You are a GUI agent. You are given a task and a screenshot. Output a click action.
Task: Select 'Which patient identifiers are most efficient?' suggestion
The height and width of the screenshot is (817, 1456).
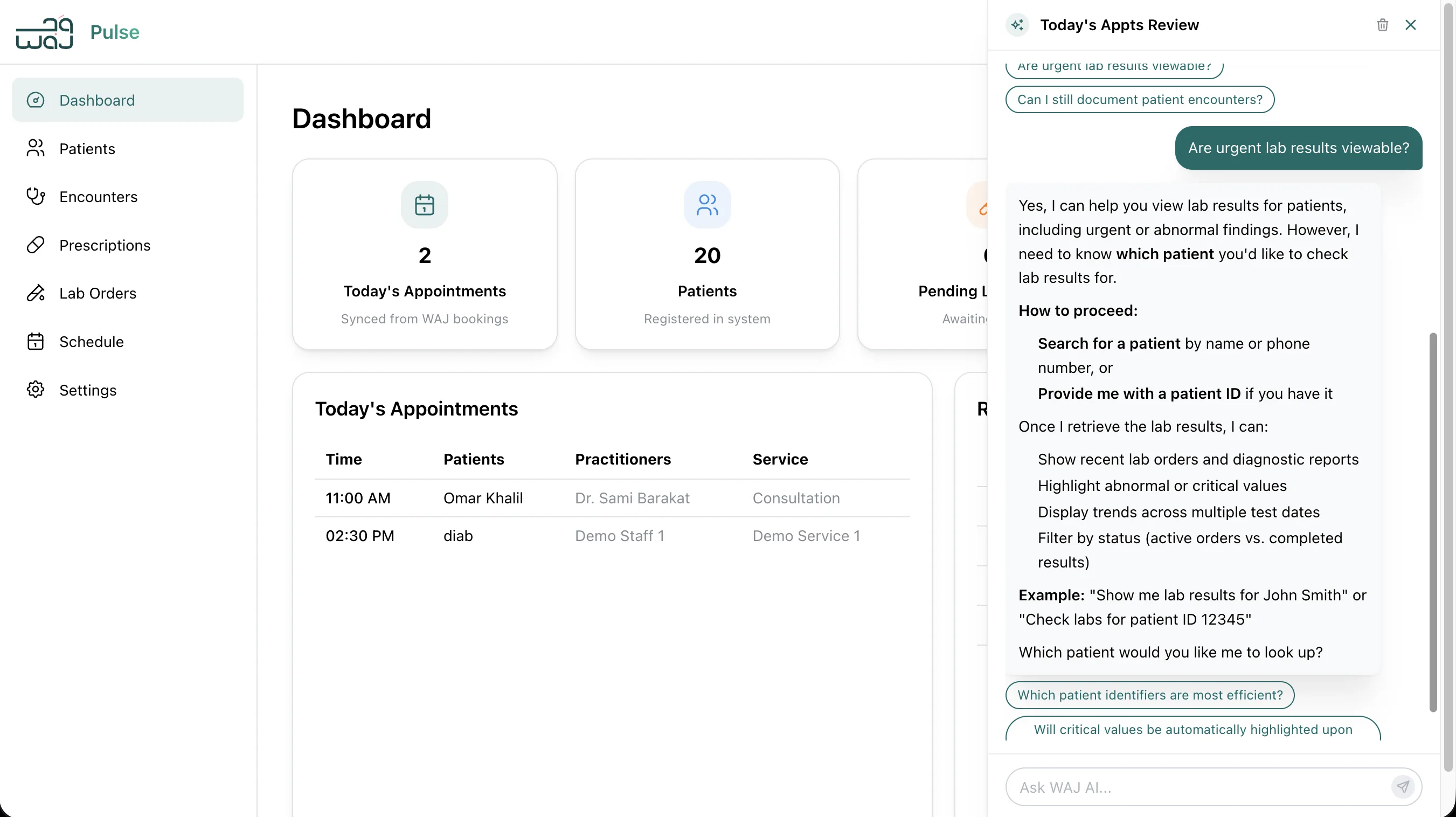[x=1149, y=695]
